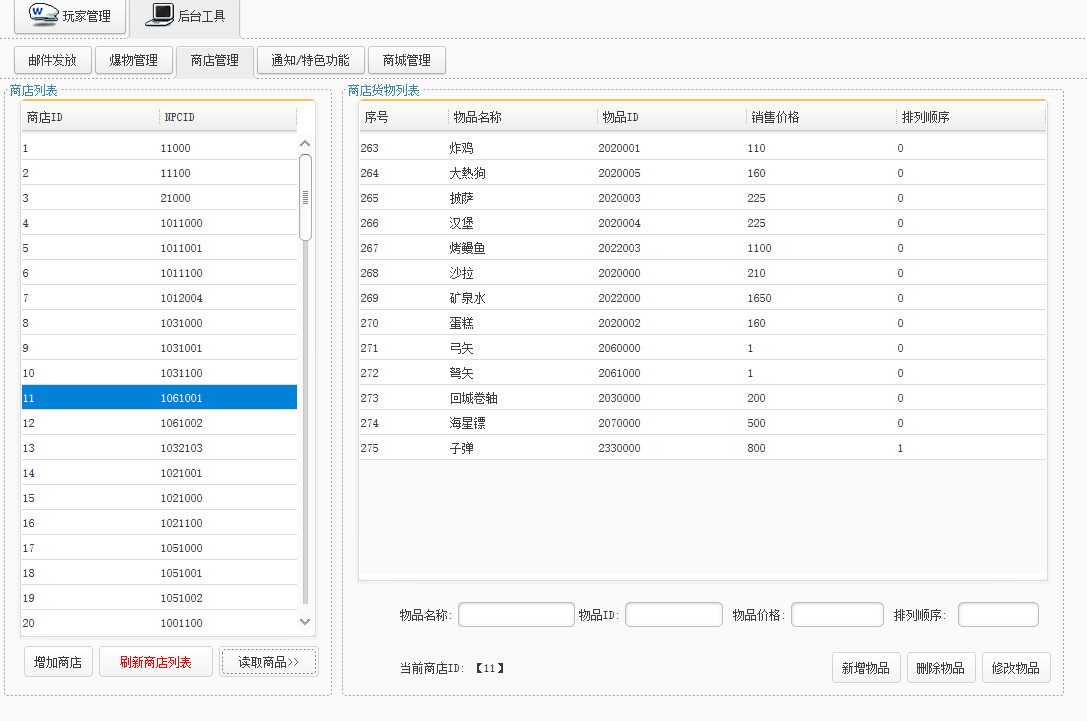Select the 矿泉水 item row
Viewport: 1087px width, 721px height.
(x=702, y=297)
